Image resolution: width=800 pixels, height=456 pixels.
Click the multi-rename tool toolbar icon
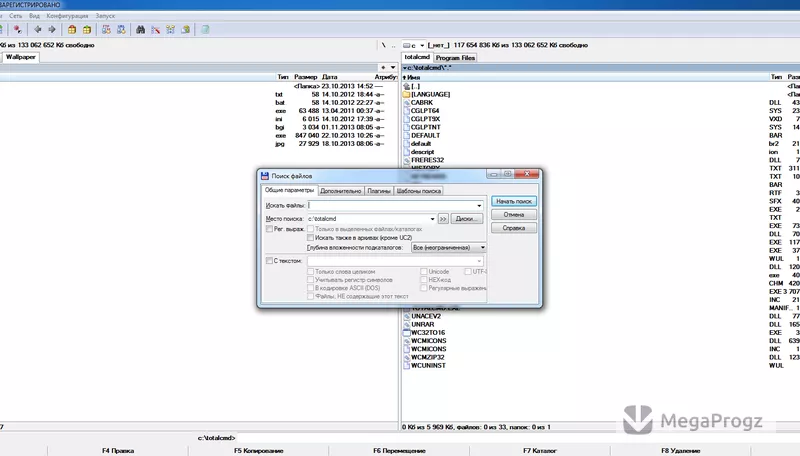(x=156, y=30)
